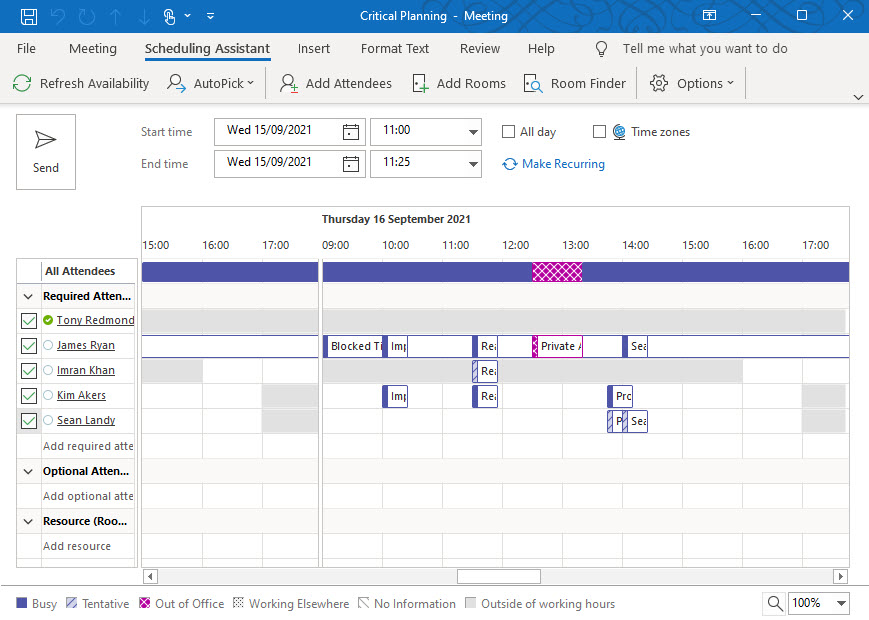The image size is (869, 620).
Task: Uncheck Tony Redmond attendee checkbox
Action: click(x=29, y=321)
